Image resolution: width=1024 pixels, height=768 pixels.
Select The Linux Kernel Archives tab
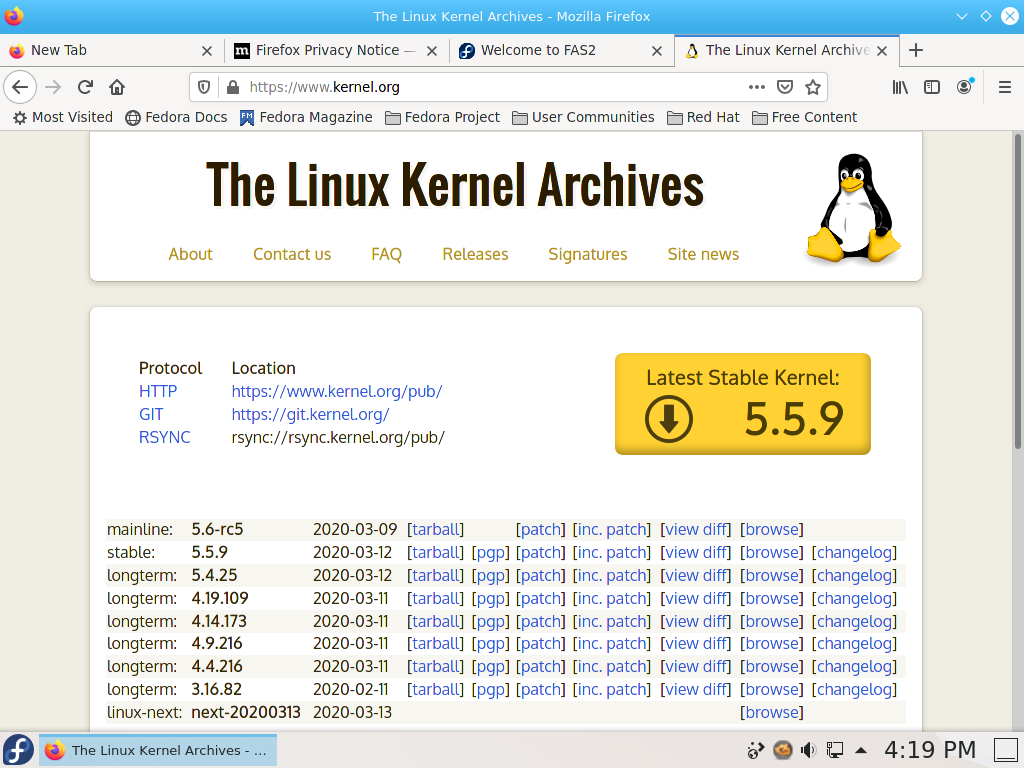(786, 50)
